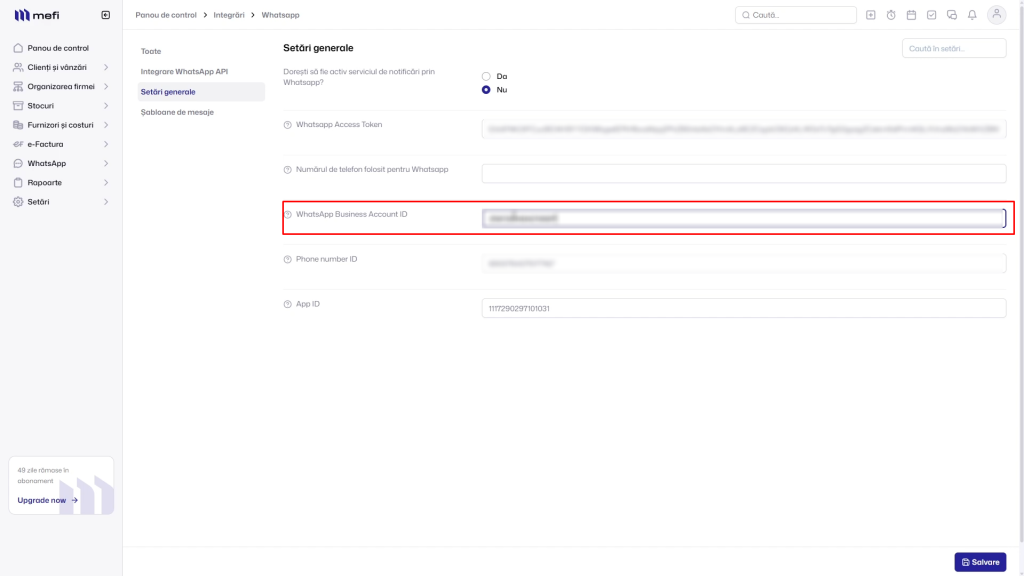
Task: Click the Caută în setări field
Action: tap(954, 48)
